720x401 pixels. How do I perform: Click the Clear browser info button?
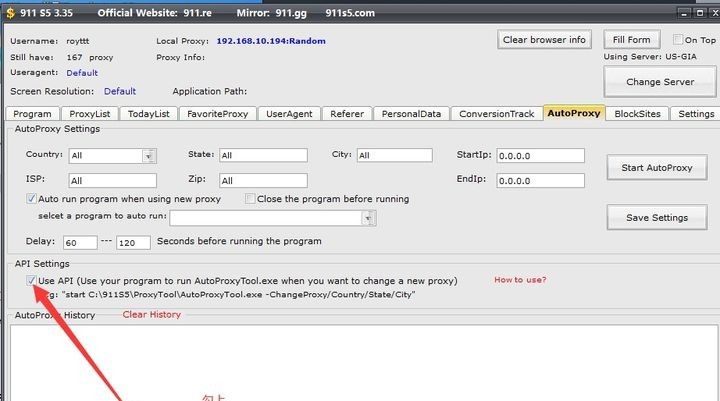[x=544, y=40]
